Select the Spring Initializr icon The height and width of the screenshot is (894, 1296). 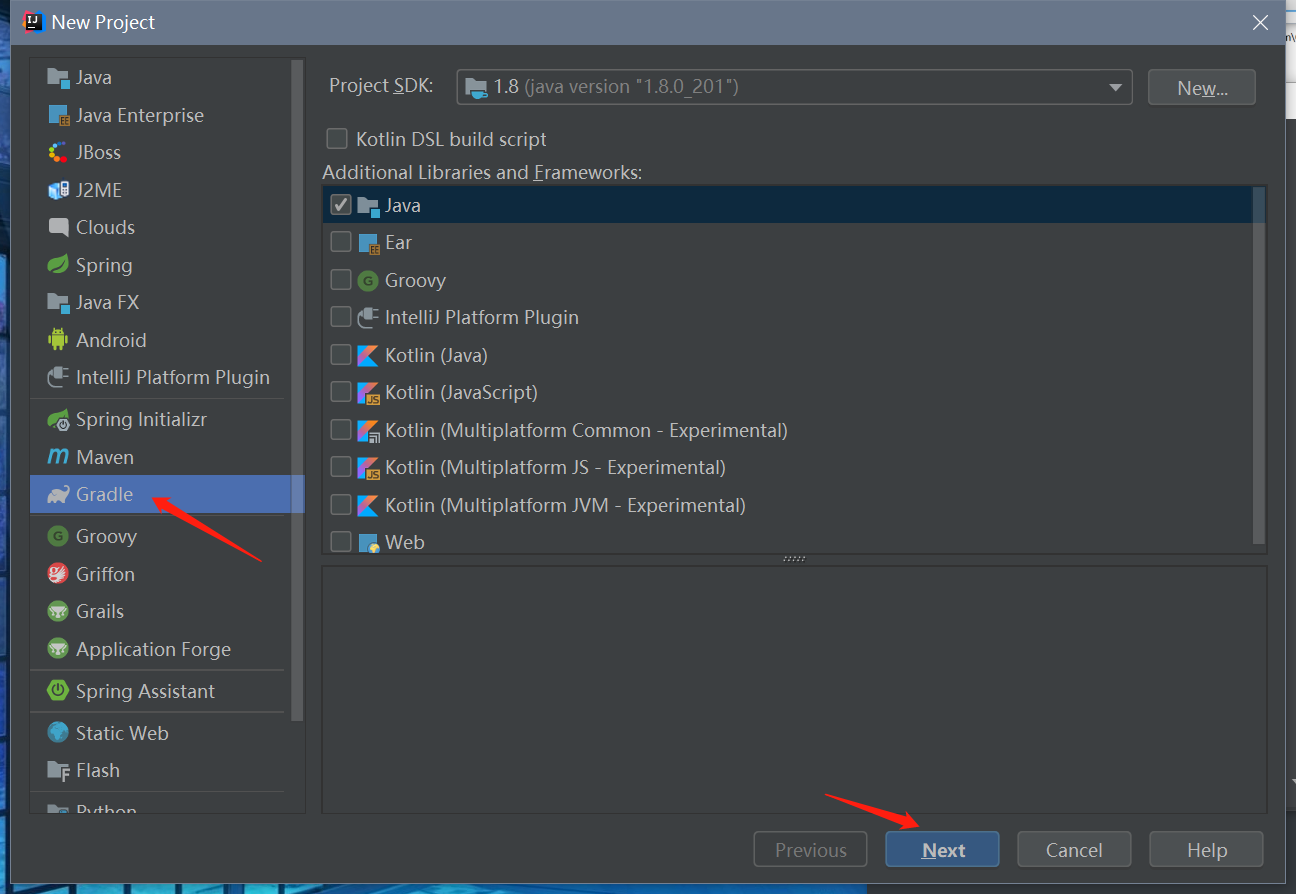[x=58, y=420]
